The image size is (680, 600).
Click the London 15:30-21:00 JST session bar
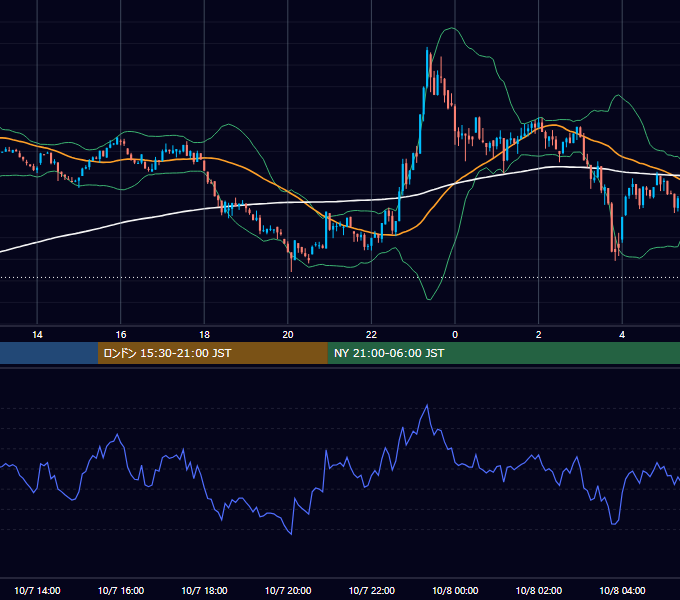click(x=212, y=353)
